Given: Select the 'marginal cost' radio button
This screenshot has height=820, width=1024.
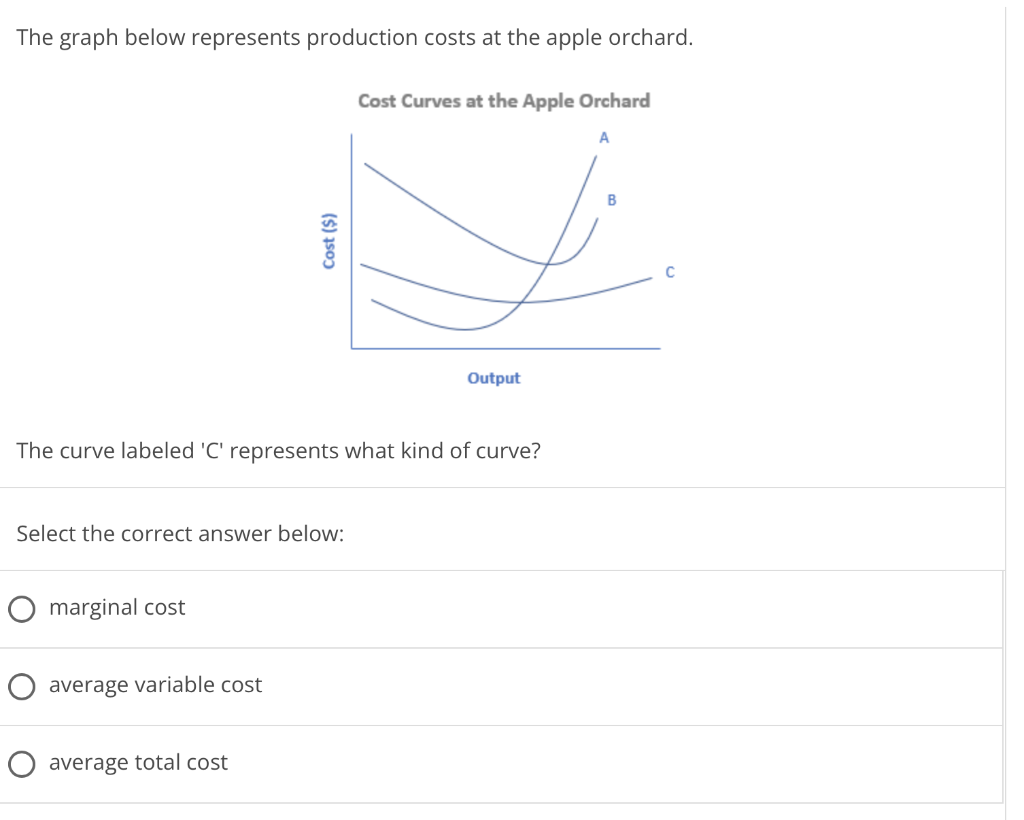Looking at the screenshot, I should pyautogui.click(x=21, y=608).
